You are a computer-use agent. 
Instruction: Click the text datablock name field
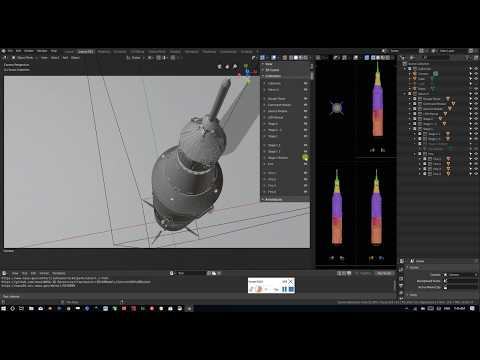click(x=191, y=273)
